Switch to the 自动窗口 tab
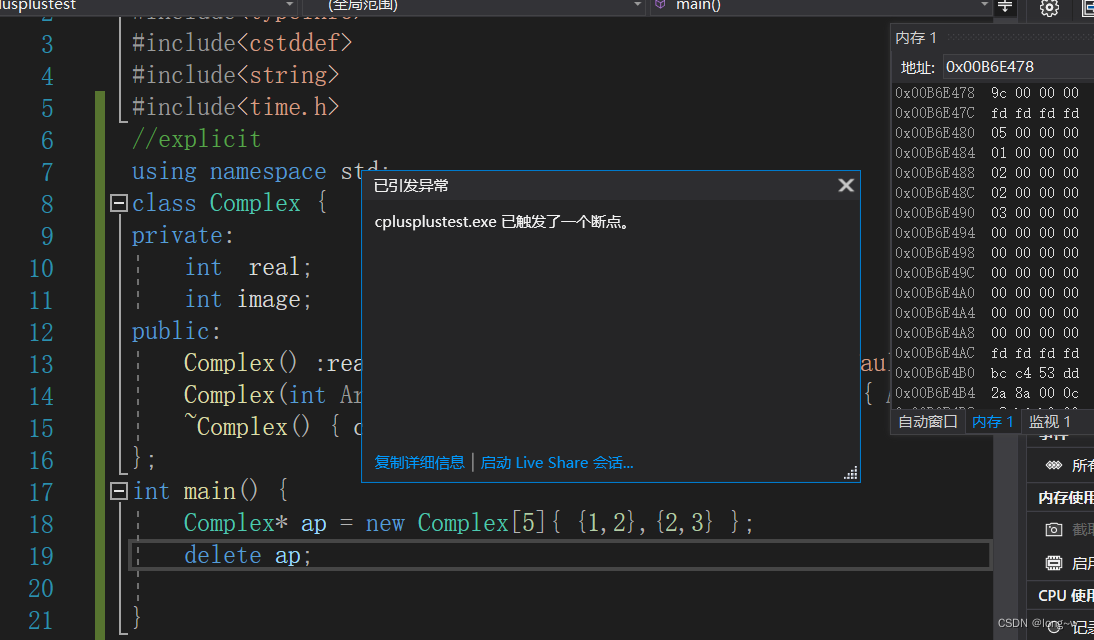This screenshot has height=640, width=1094. pyautogui.click(x=927, y=421)
